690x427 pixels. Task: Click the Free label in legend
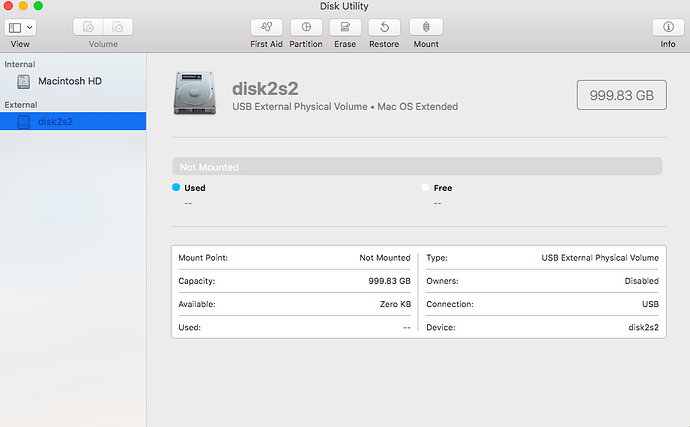pos(443,188)
